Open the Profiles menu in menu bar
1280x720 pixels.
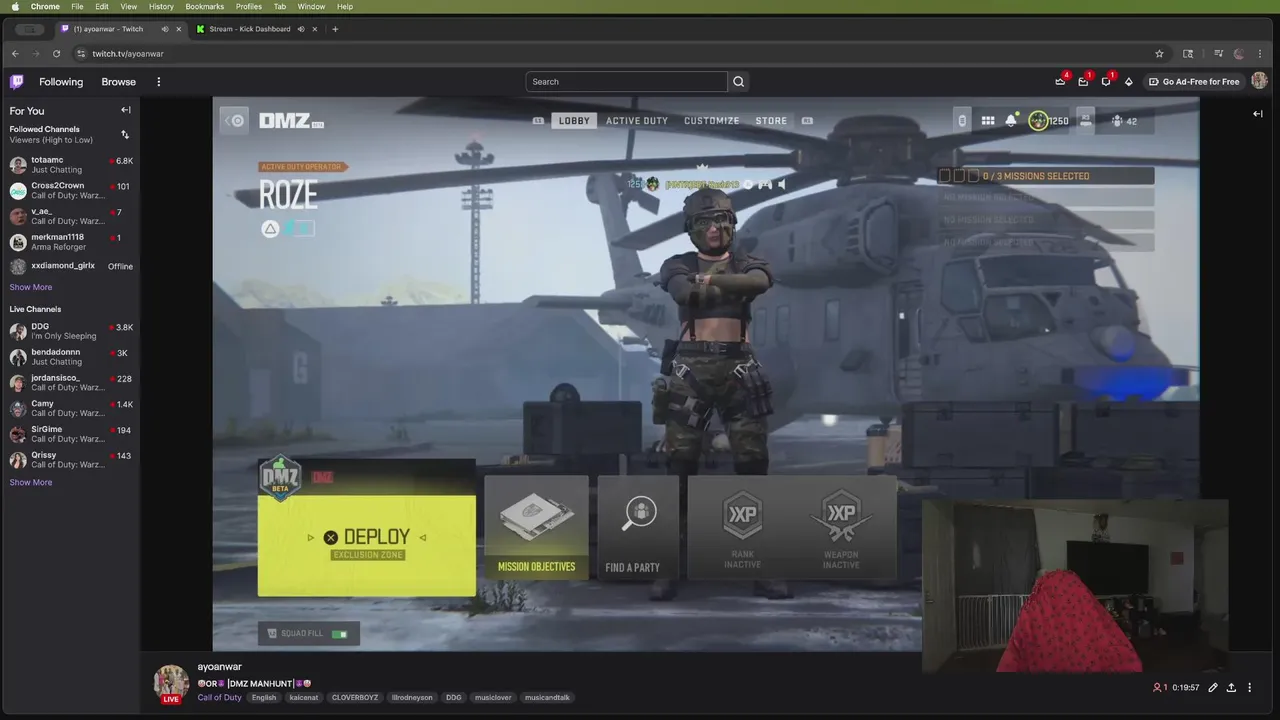tap(248, 6)
